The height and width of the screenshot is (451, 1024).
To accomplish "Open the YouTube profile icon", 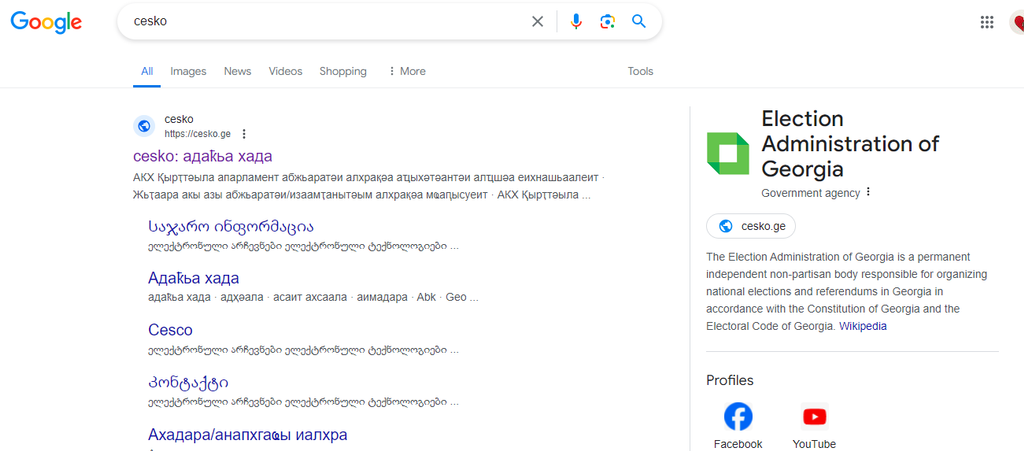I will tap(814, 416).
